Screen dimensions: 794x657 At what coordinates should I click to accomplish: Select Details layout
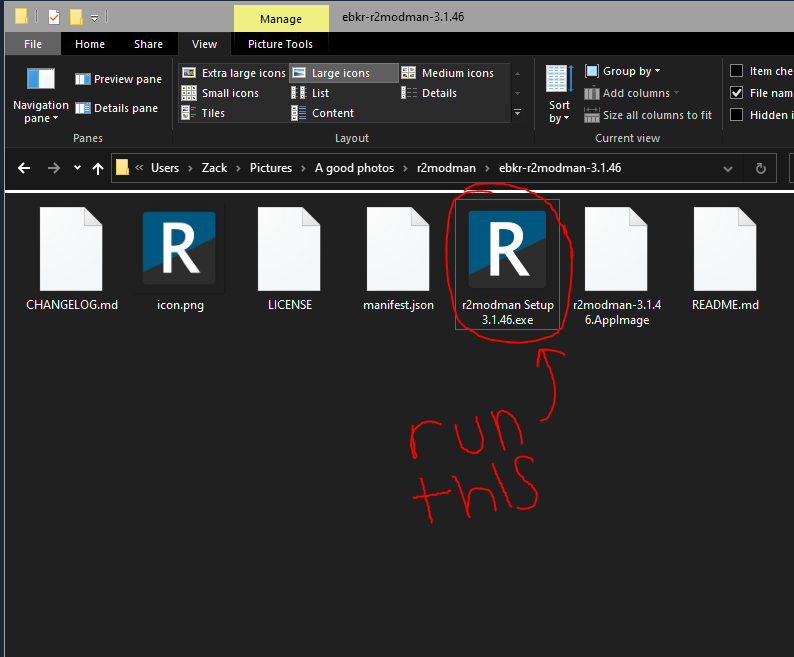[429, 93]
